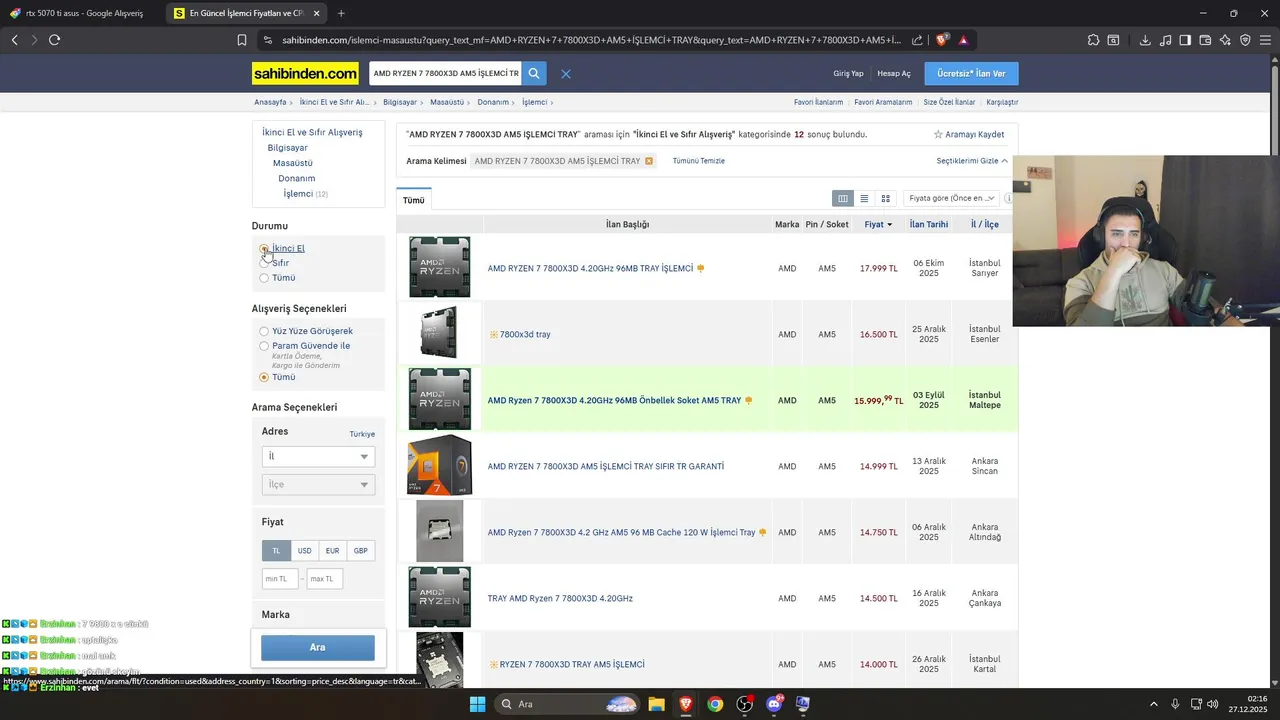
Task: Open Leo AI sparkle icon
Action: (x=1225, y=40)
